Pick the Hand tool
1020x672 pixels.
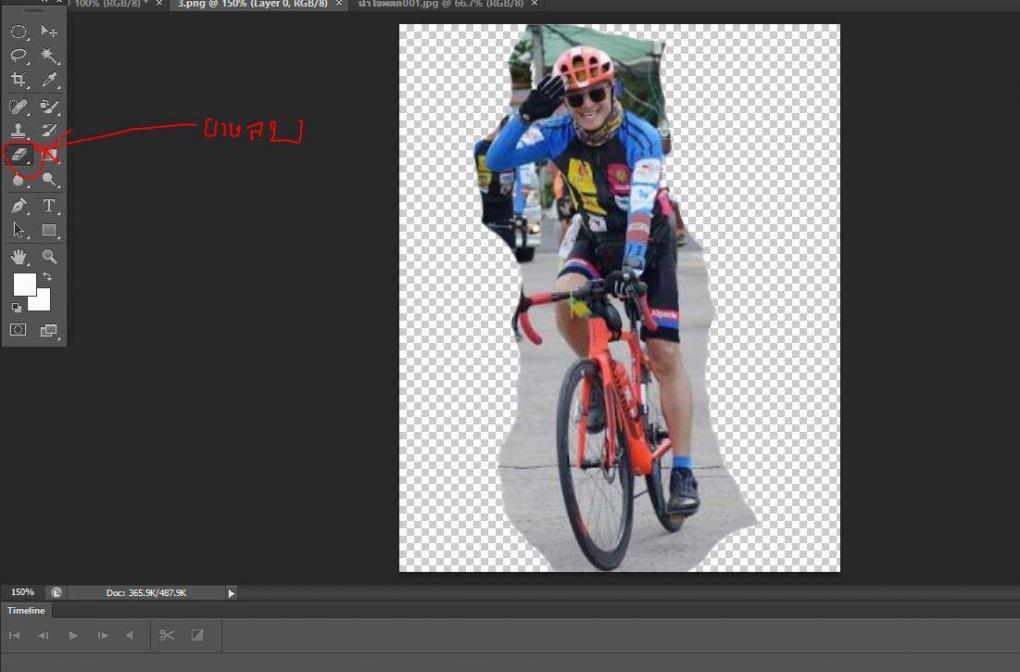tap(19, 256)
